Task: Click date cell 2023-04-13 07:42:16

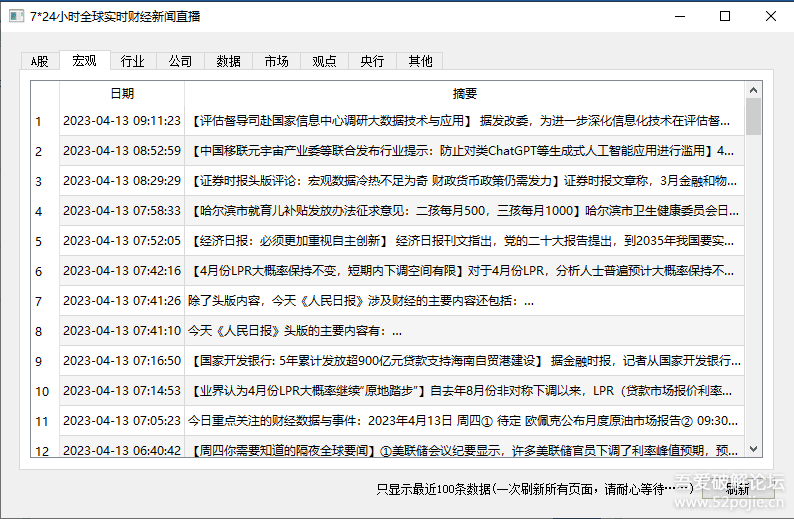Action: coord(122,271)
